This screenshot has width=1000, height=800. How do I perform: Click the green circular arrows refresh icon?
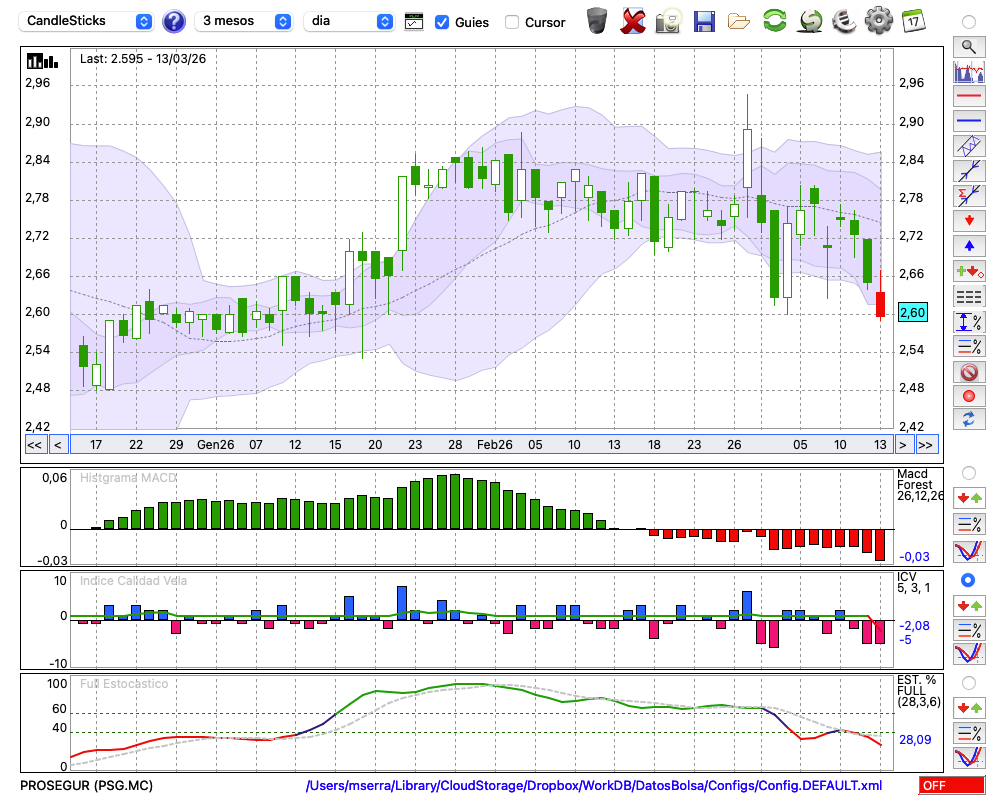click(x=774, y=20)
